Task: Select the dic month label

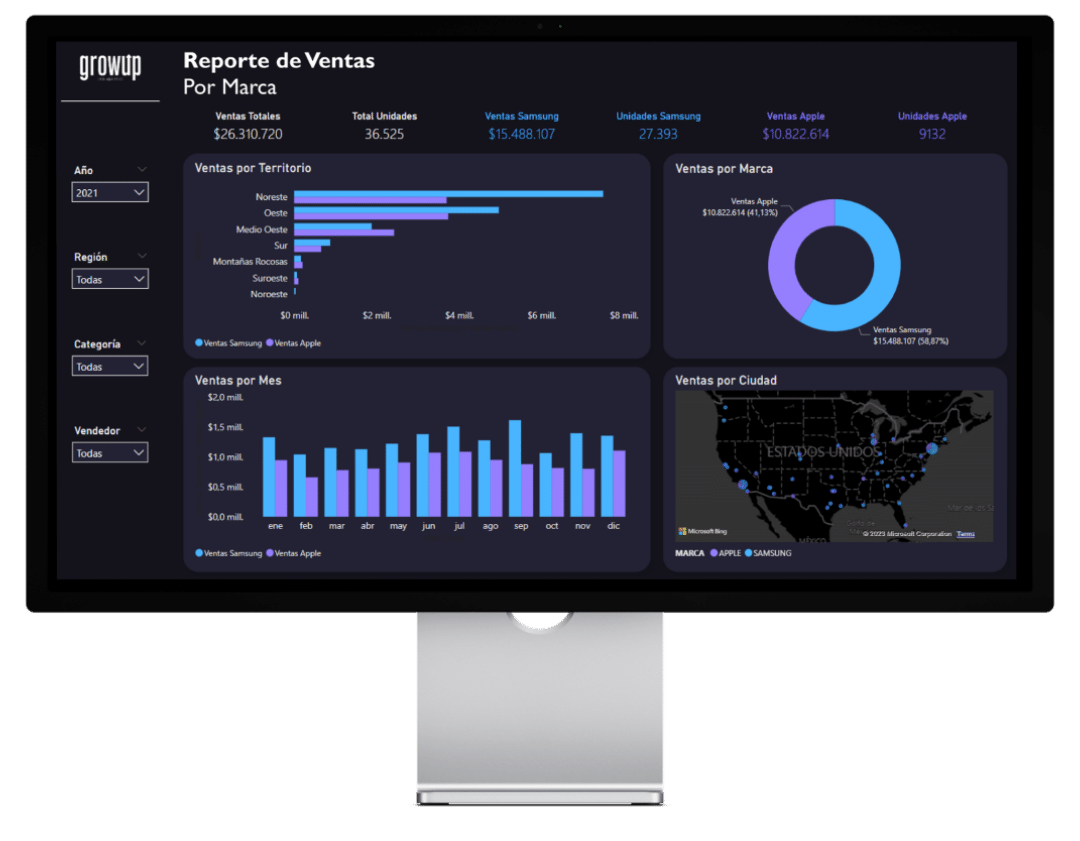Action: (x=613, y=526)
